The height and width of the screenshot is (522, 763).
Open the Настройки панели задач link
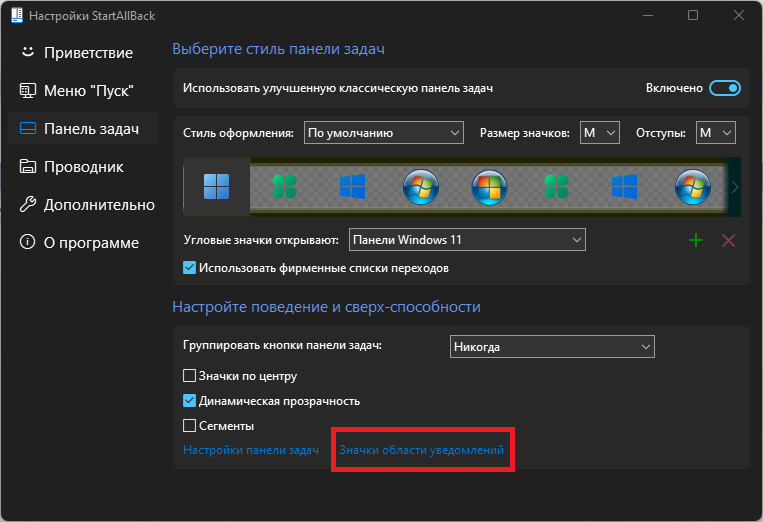[x=251, y=450]
